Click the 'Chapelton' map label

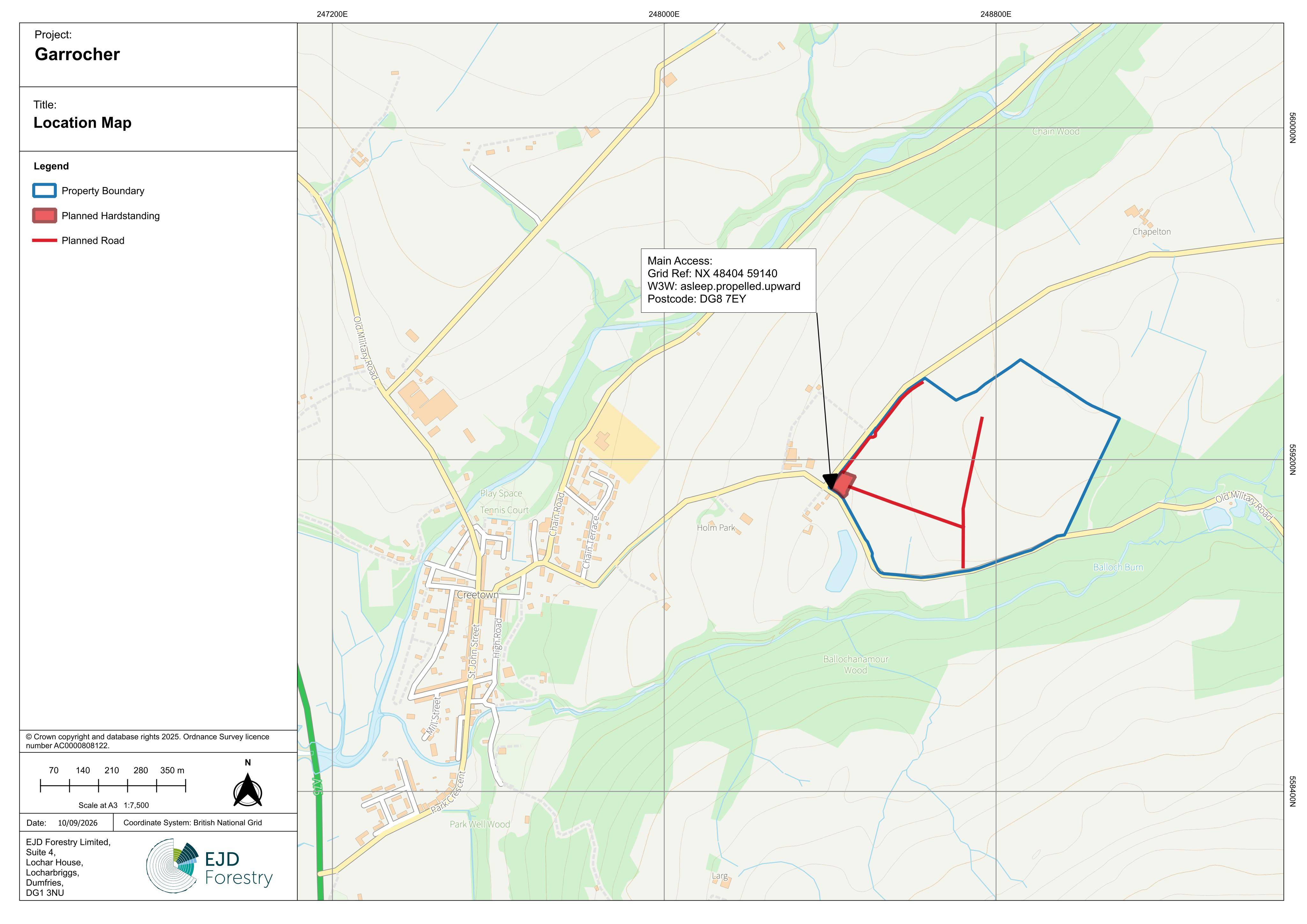click(x=1152, y=232)
